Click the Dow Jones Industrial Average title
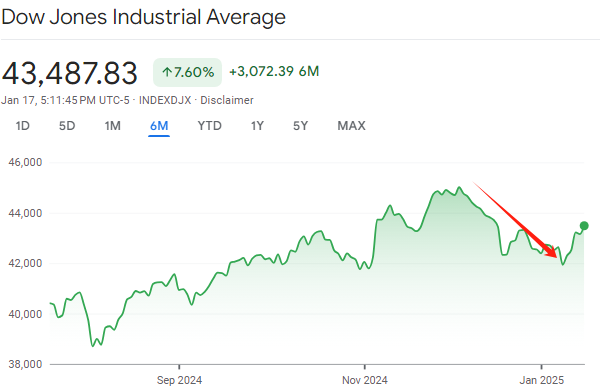 143,17
